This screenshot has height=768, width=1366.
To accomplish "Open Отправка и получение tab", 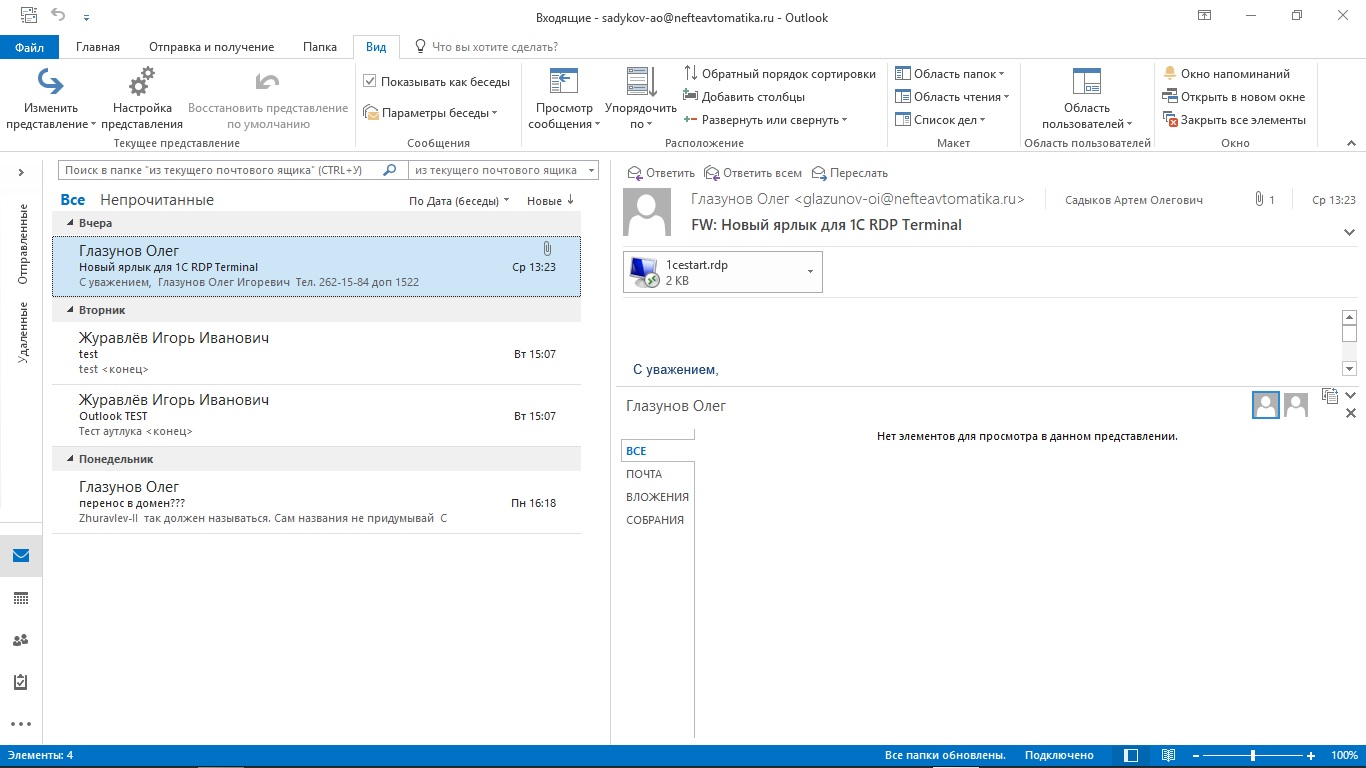I will click(x=212, y=47).
